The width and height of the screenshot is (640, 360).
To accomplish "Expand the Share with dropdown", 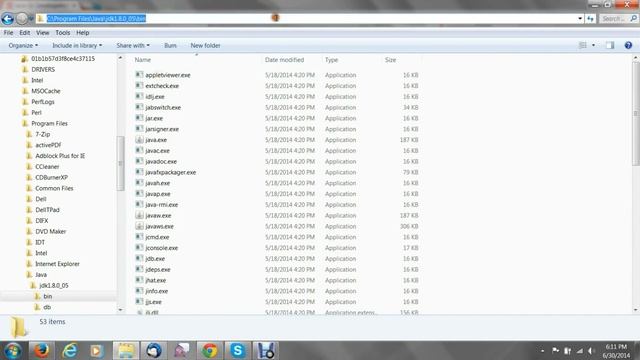I will (133, 45).
